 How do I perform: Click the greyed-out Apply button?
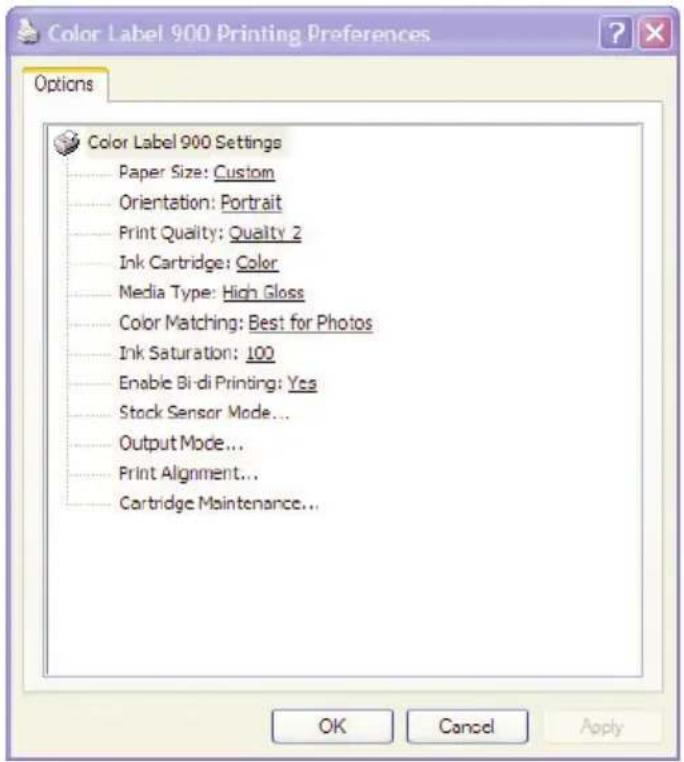602,727
